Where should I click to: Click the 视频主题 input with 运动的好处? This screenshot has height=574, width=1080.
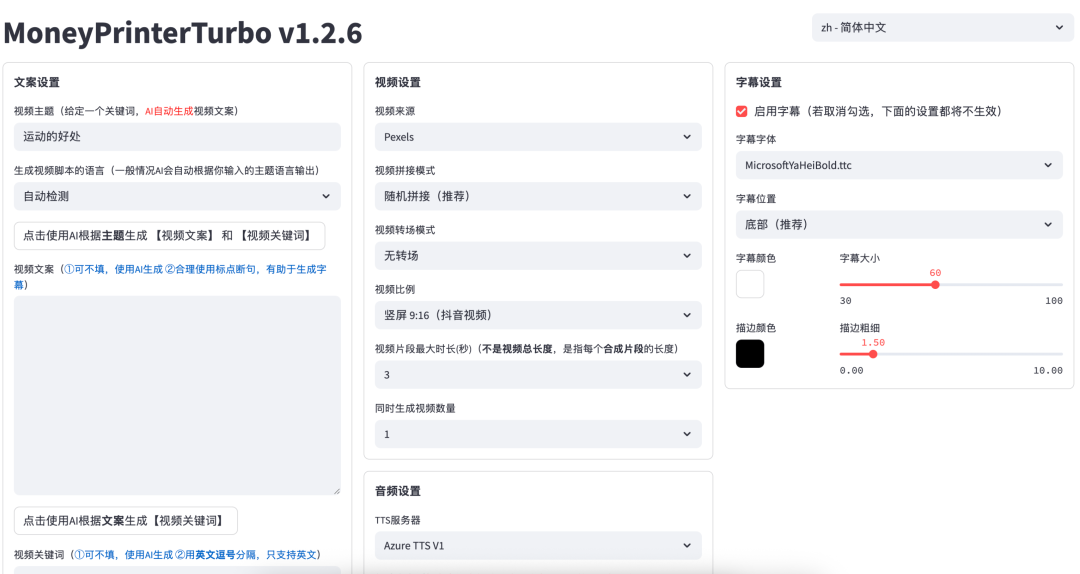[177, 136]
